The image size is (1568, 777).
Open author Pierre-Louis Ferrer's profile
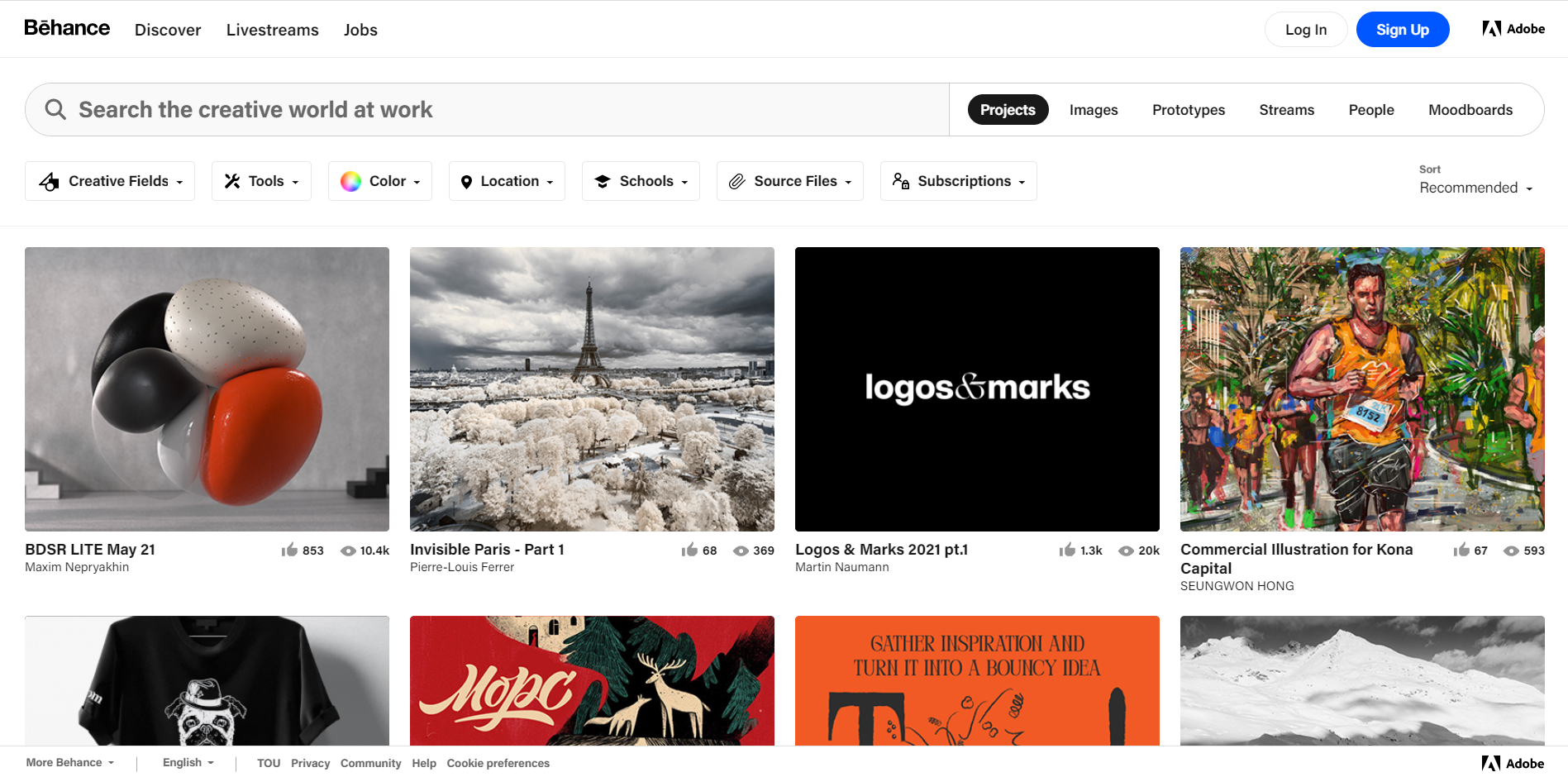[462, 567]
